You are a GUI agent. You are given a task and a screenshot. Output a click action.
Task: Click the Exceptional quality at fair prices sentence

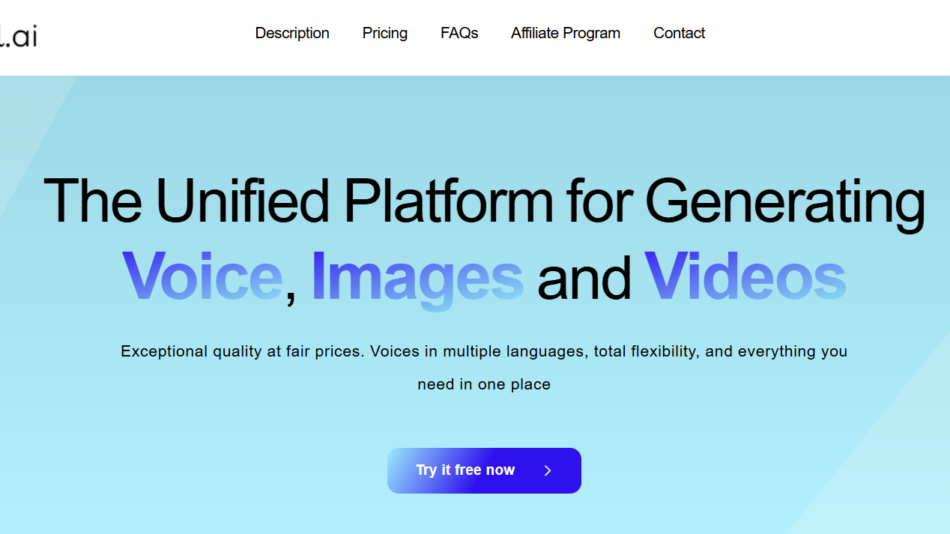coord(242,352)
